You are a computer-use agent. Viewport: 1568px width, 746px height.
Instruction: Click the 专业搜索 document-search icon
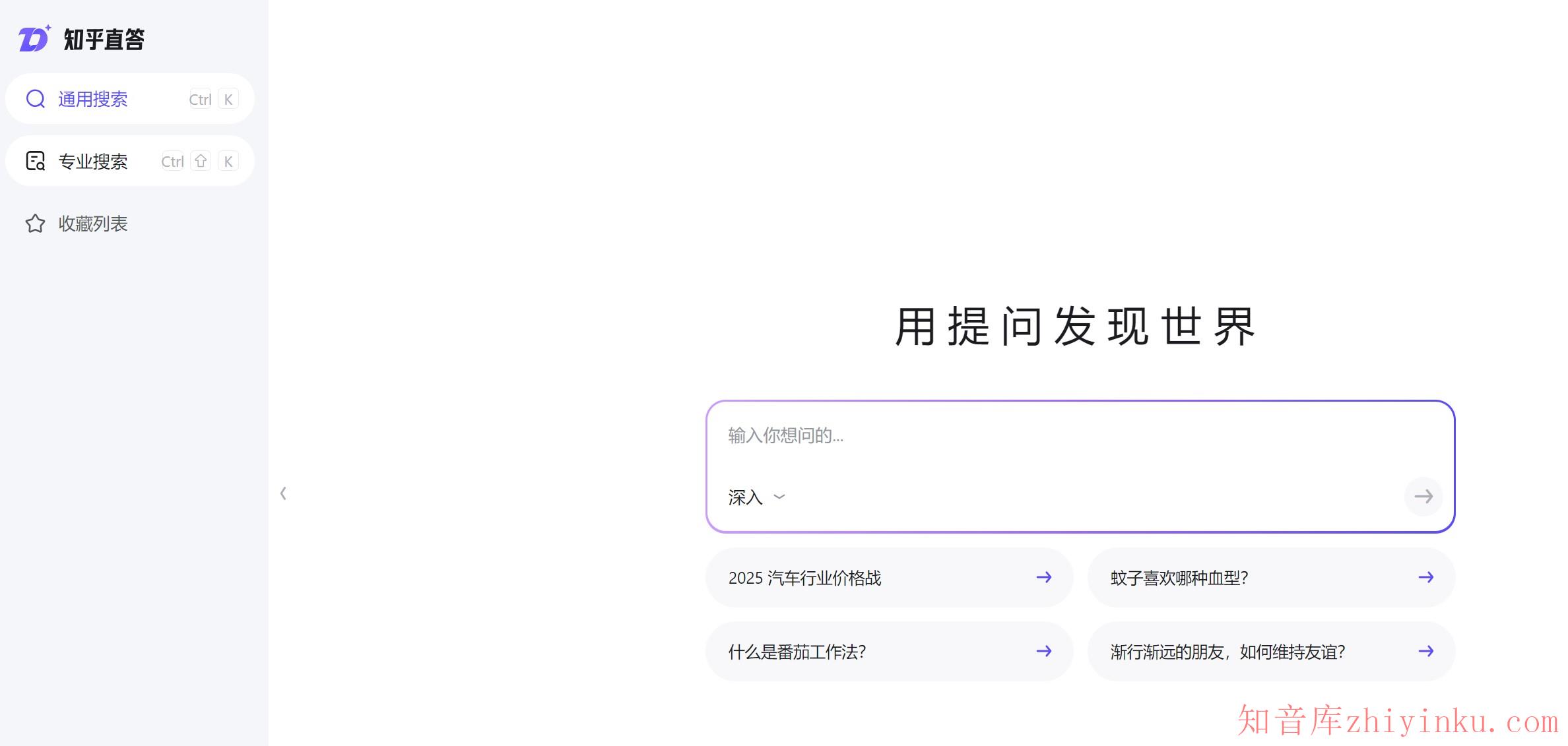[35, 160]
